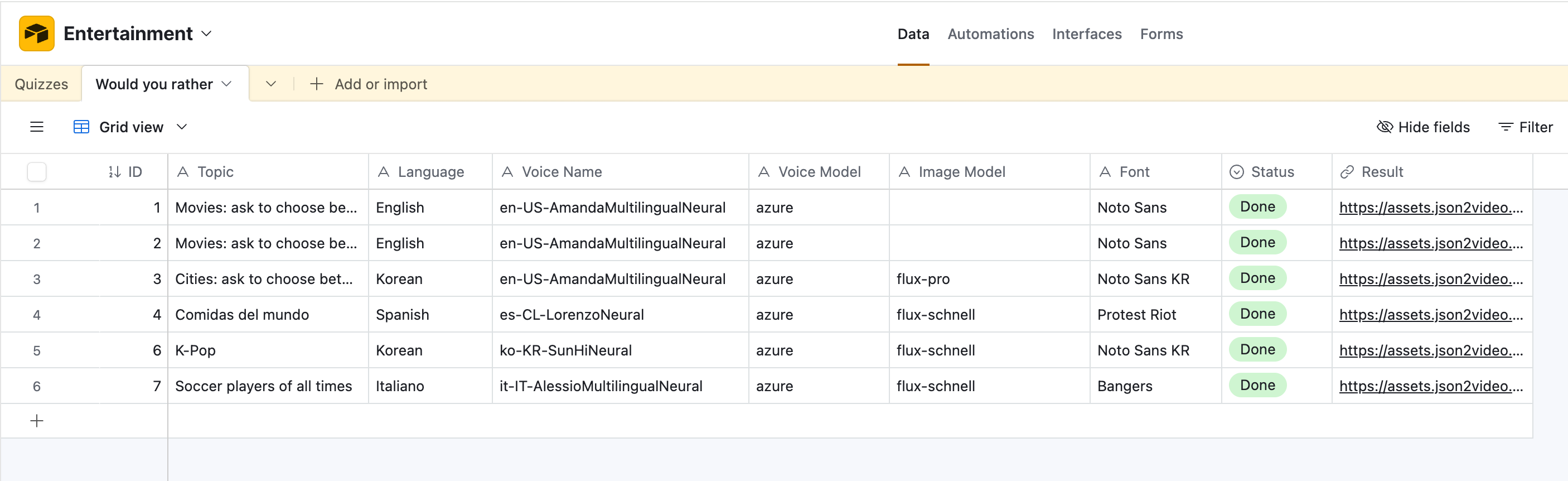Click the Airtable base logo icon

pyautogui.click(x=36, y=33)
